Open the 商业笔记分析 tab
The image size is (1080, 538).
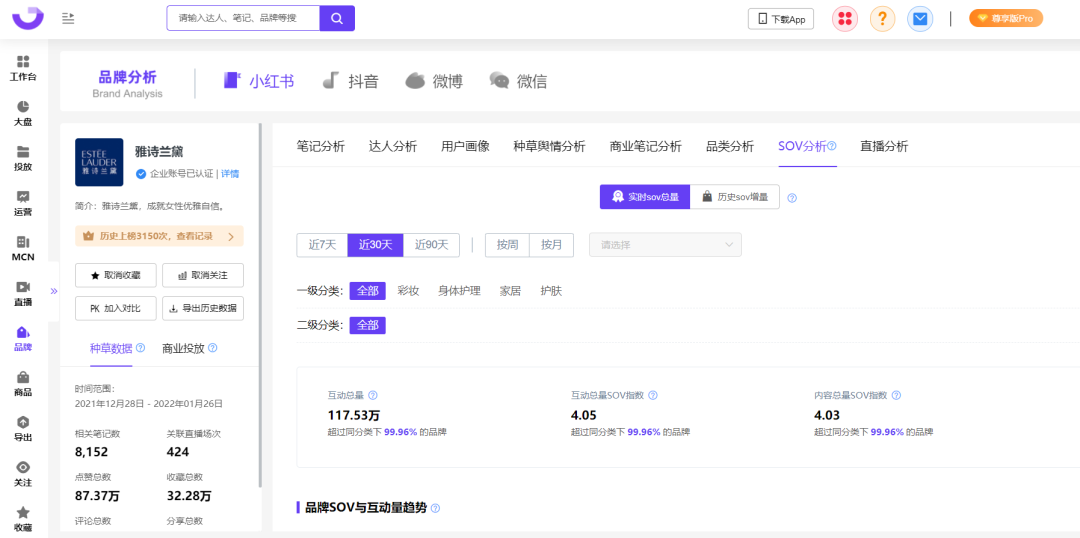[646, 146]
